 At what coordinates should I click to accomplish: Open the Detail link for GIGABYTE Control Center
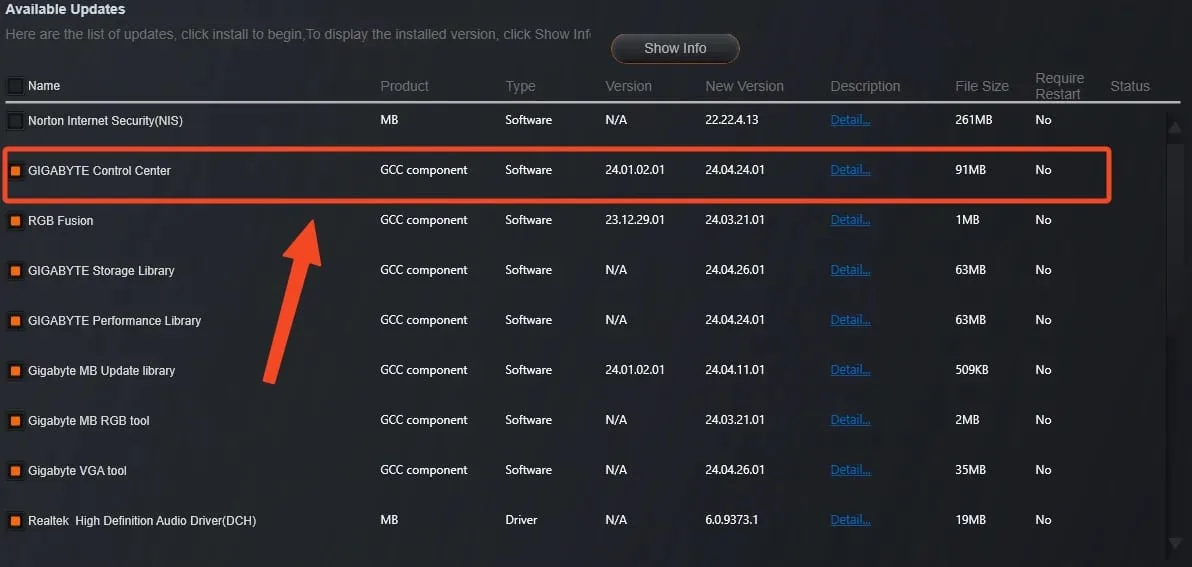(850, 170)
